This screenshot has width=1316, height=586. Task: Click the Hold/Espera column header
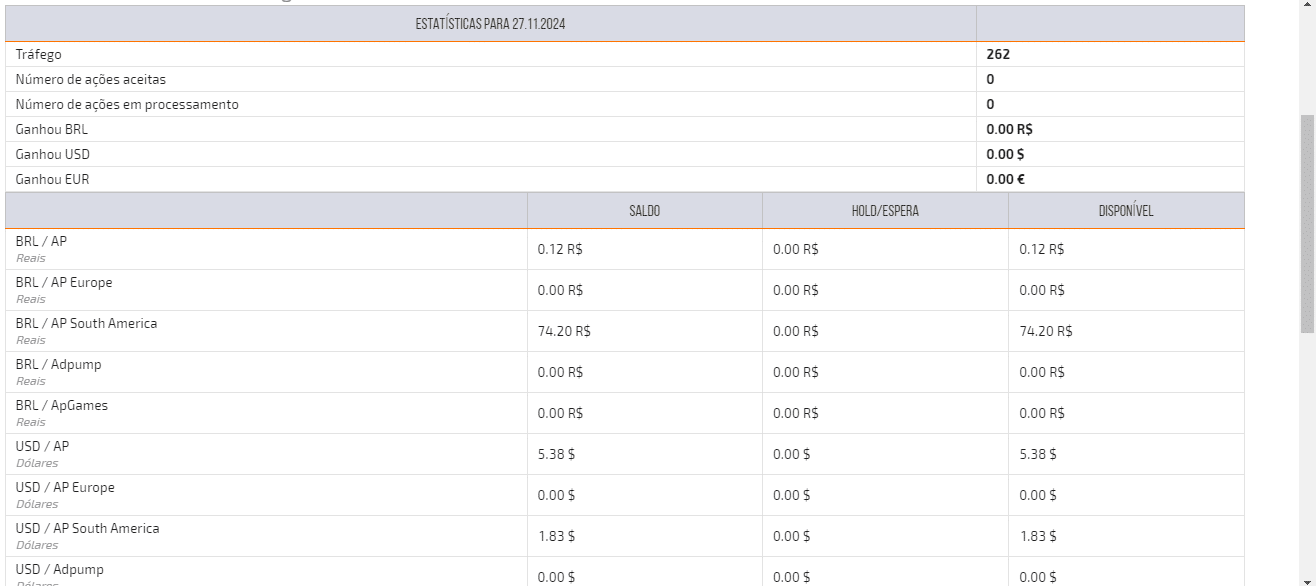[x=885, y=211]
